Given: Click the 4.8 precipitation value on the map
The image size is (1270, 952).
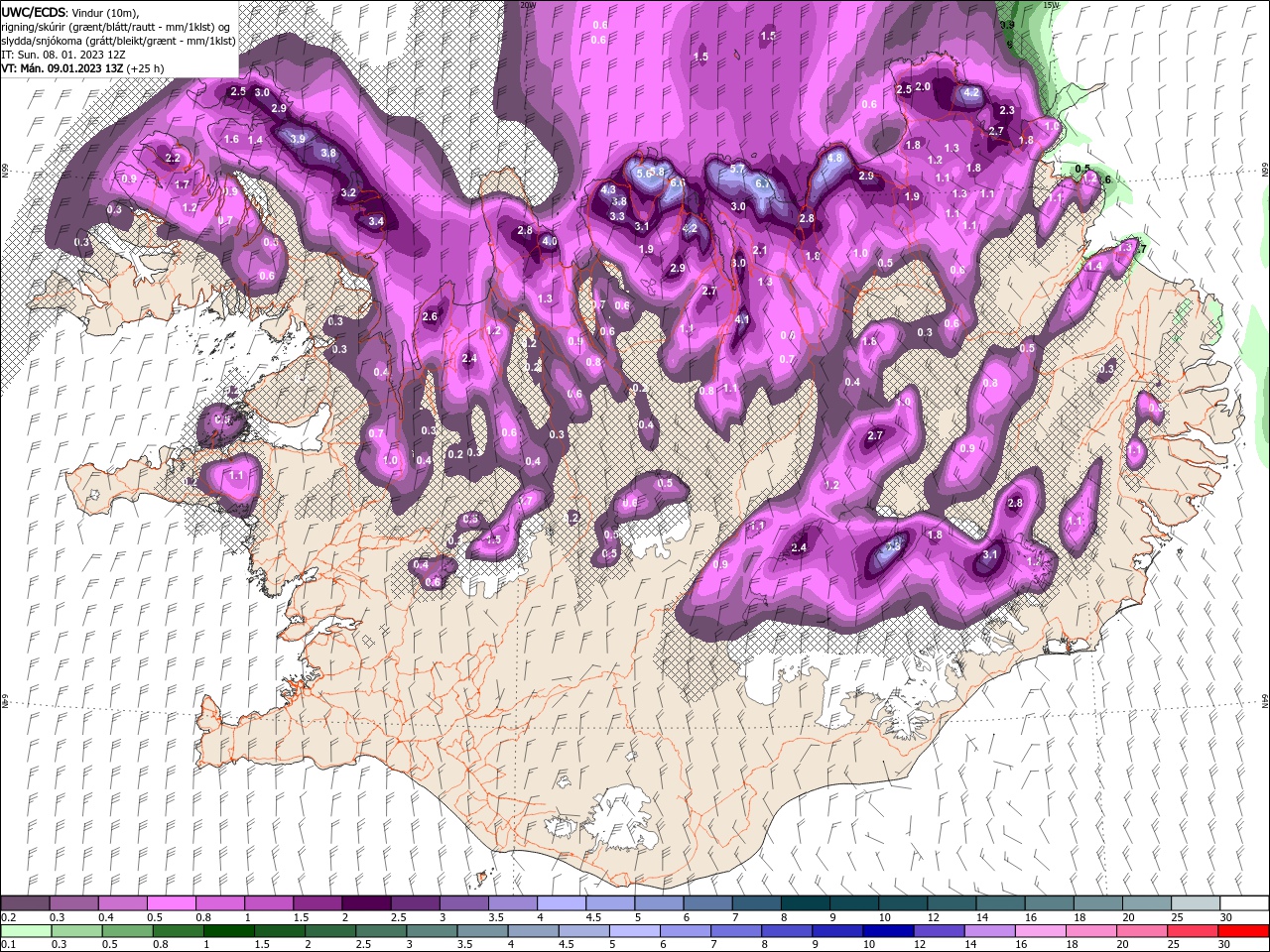Looking at the screenshot, I should coord(834,158).
